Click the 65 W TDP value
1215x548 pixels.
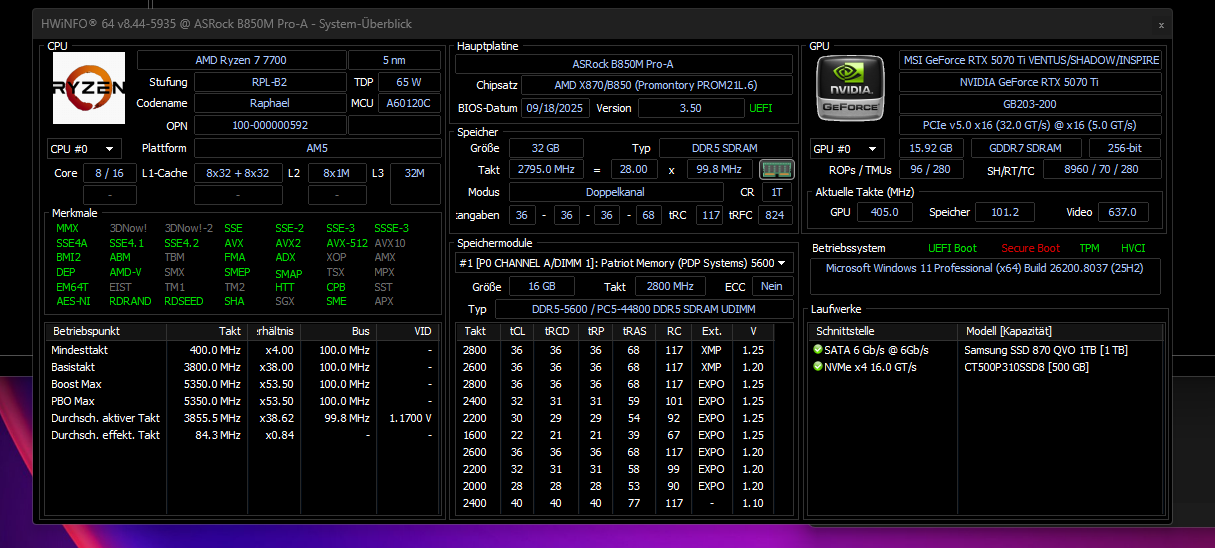coord(408,82)
